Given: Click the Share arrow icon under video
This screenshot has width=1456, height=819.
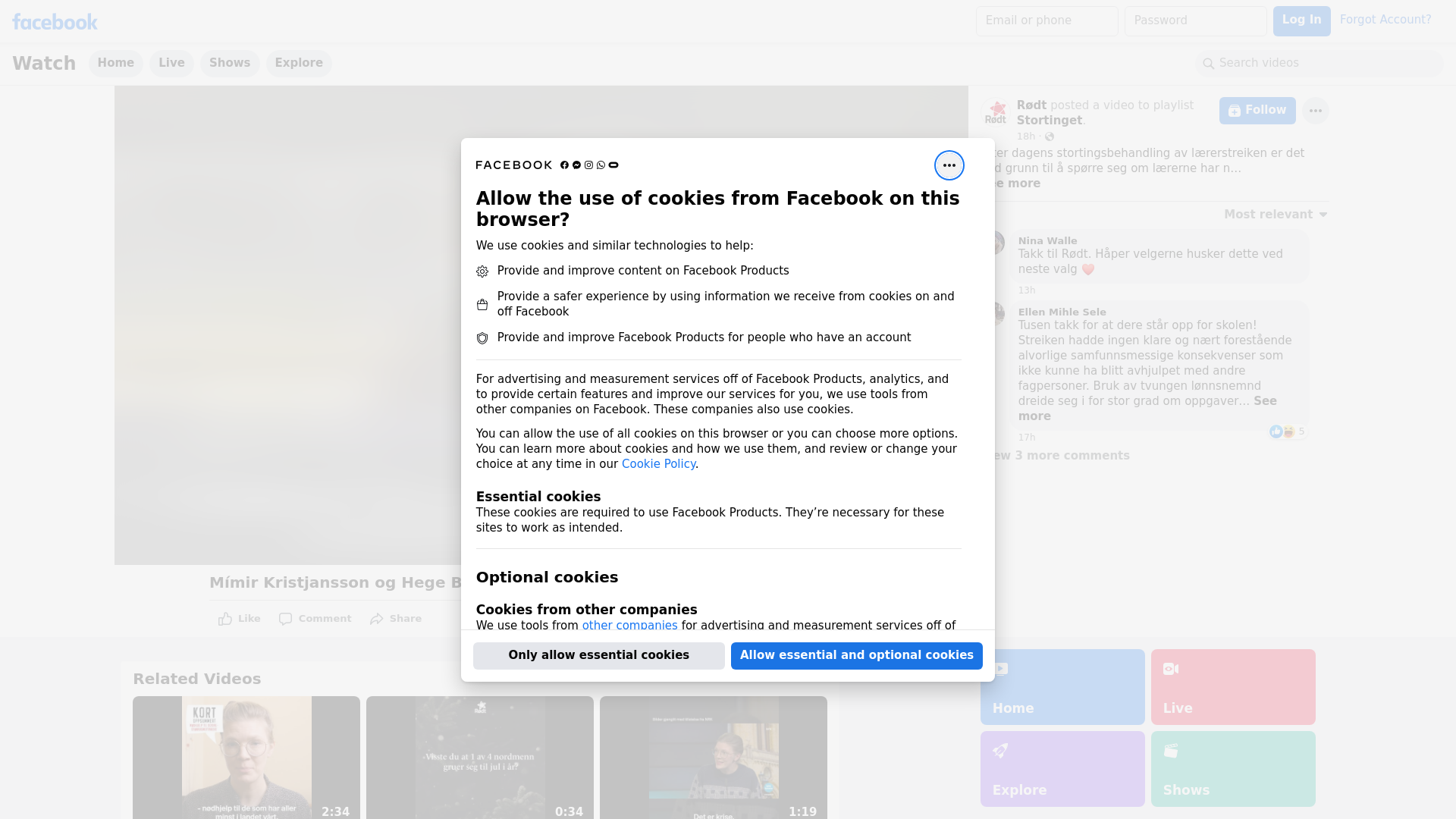Looking at the screenshot, I should 377,619.
